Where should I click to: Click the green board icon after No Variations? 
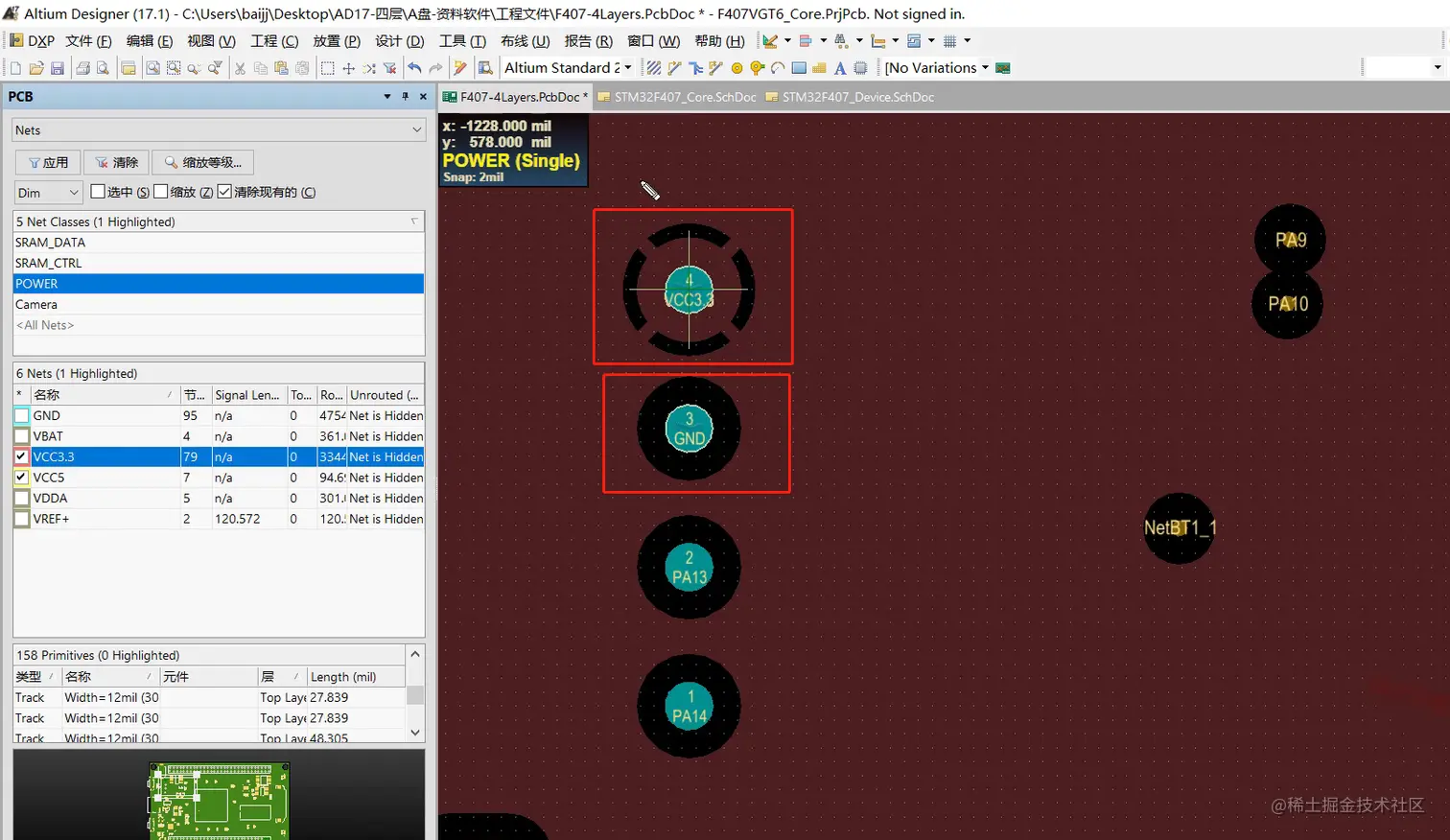click(1003, 68)
